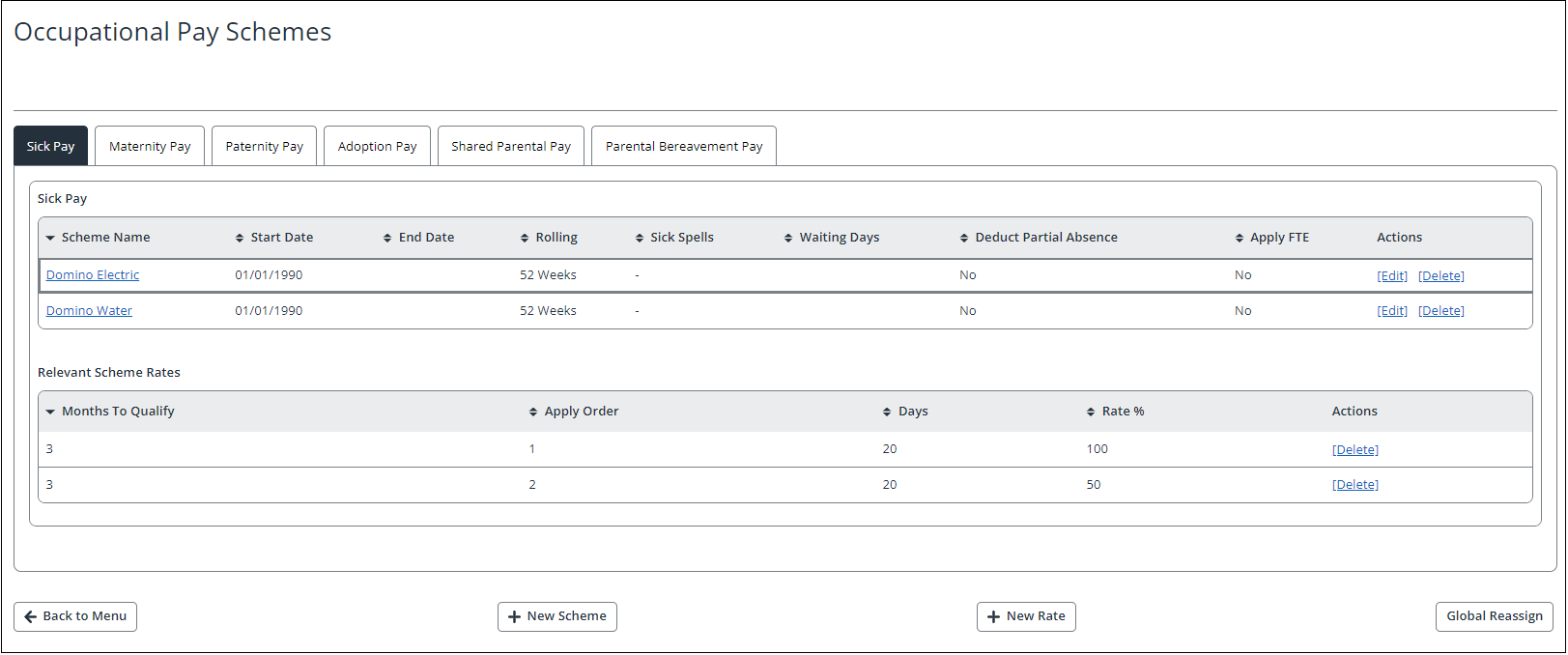Viewport: 1568px width, 655px height.
Task: Edit the Domino Electric scheme
Action: pos(1392,276)
